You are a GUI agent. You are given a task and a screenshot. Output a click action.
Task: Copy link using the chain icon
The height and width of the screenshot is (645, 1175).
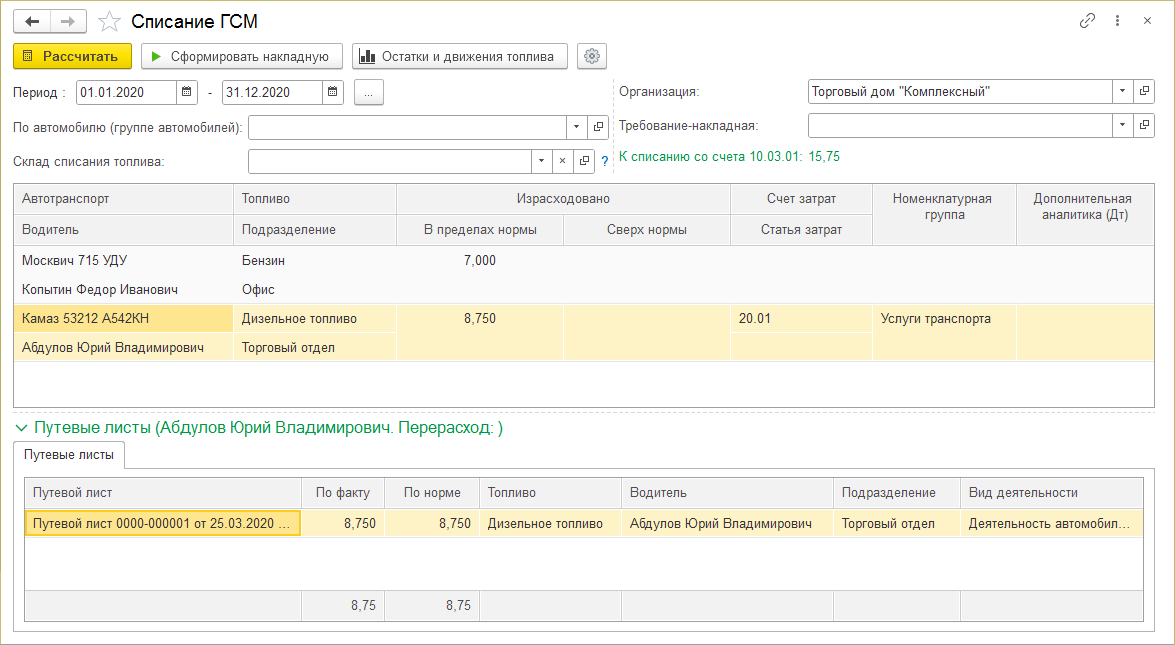pos(1087,21)
